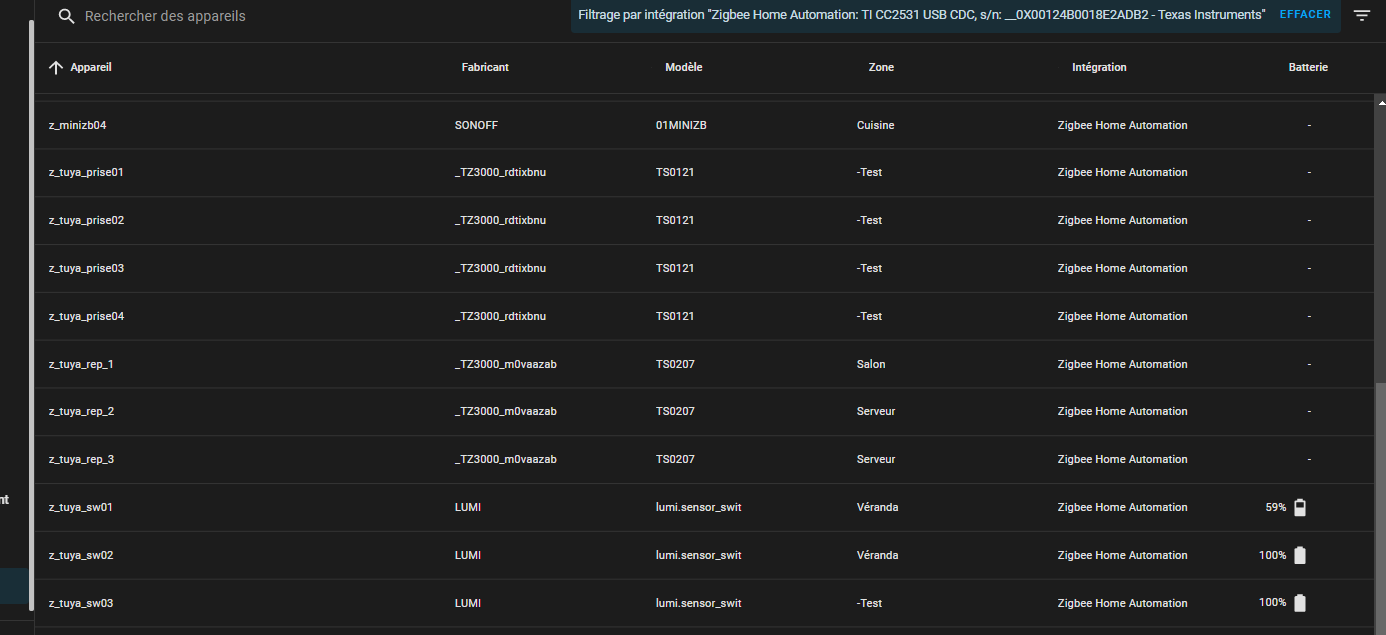Click Véranda zone in z_tuya_sw02 row
The image size is (1386, 635).
(x=877, y=555)
